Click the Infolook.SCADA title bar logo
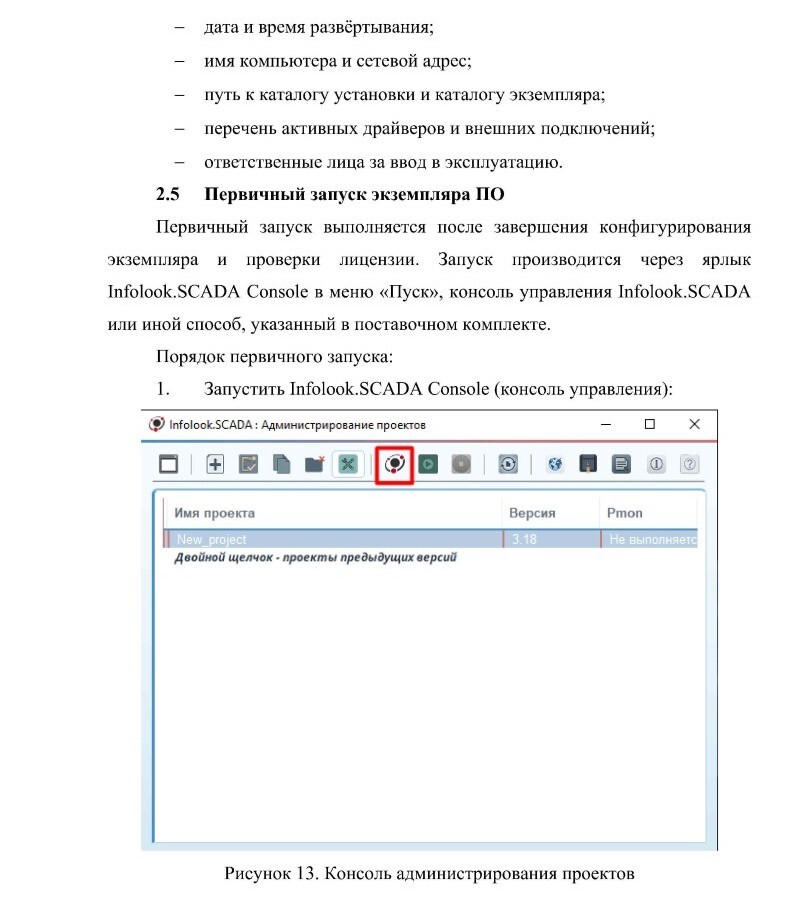The image size is (800, 900). [156, 424]
